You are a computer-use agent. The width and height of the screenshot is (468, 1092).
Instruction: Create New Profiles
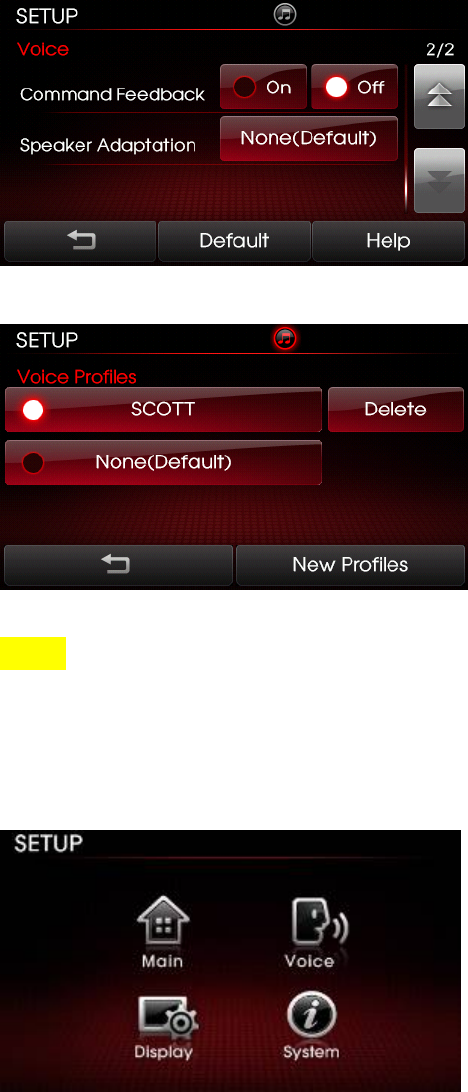(350, 565)
